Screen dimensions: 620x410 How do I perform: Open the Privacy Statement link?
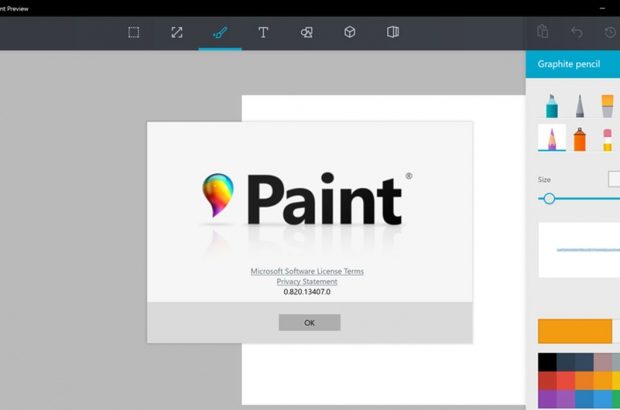click(x=307, y=282)
